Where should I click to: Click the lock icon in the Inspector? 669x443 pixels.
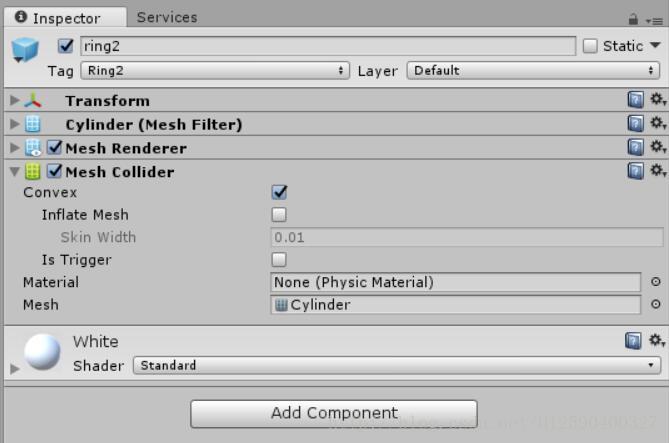pyautogui.click(x=633, y=19)
